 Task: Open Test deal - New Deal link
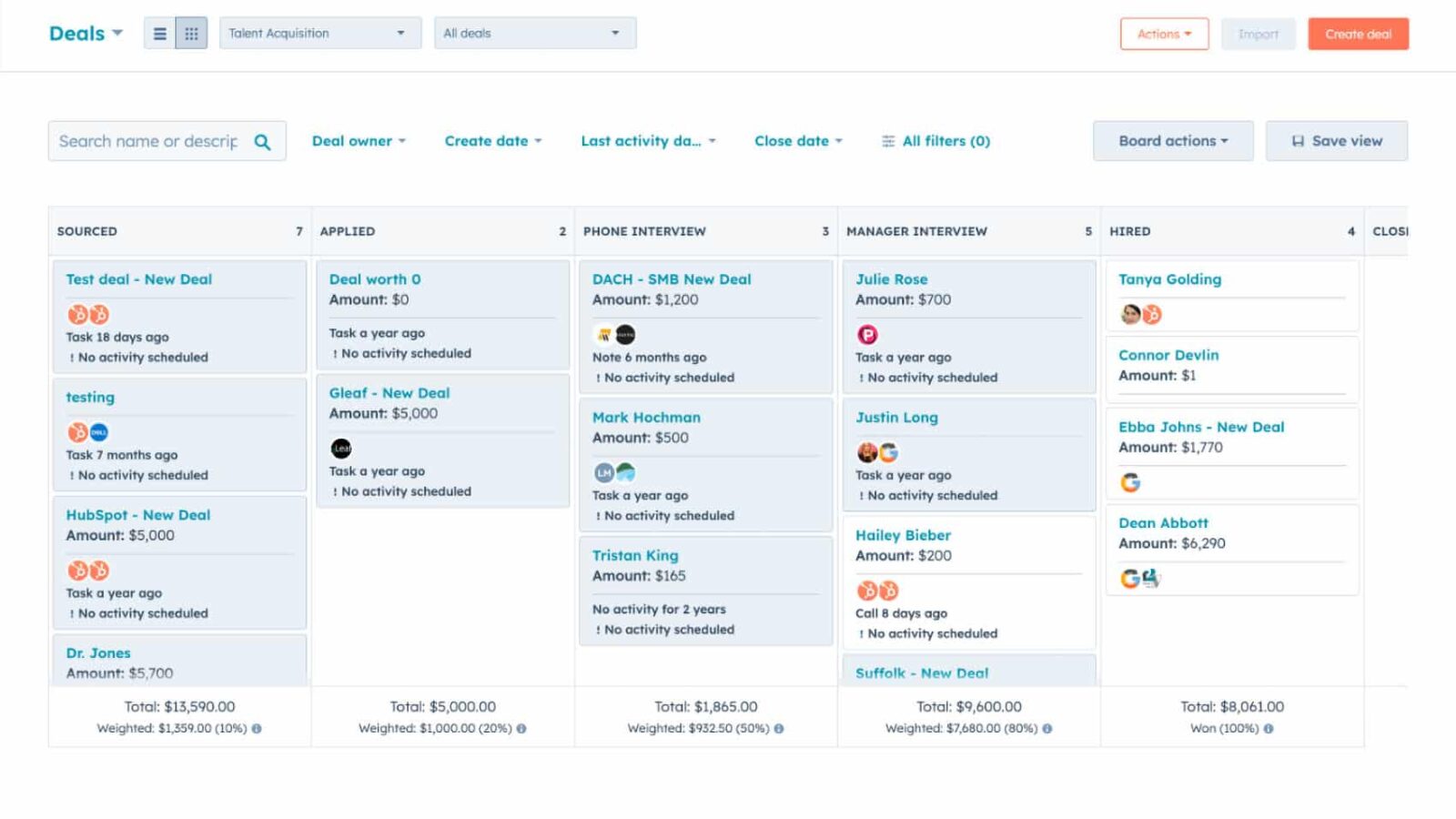point(138,279)
